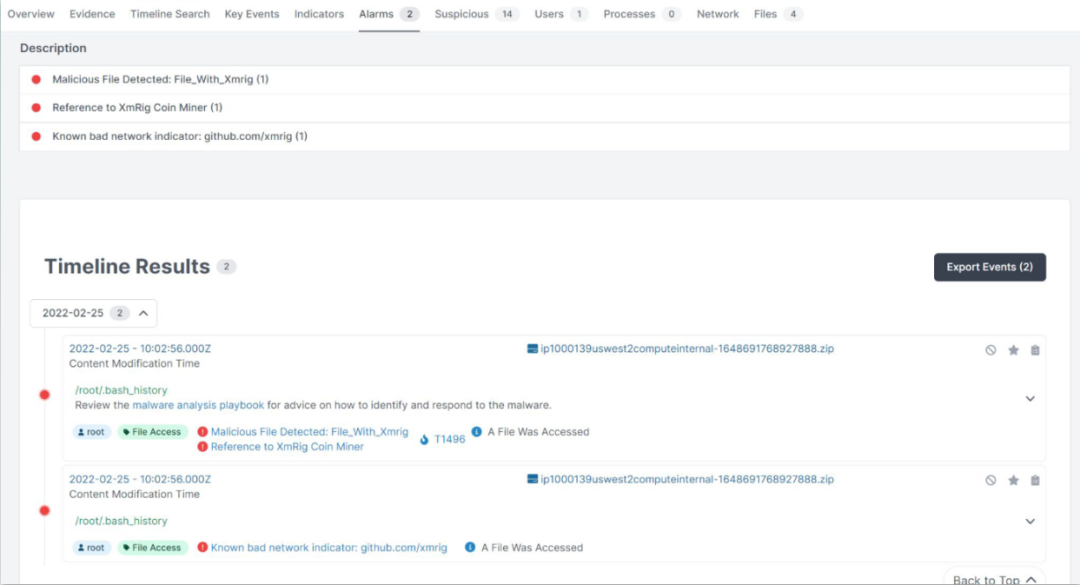The height and width of the screenshot is (585, 1080).
Task: Select the Alarms tab
Action: tap(389, 14)
